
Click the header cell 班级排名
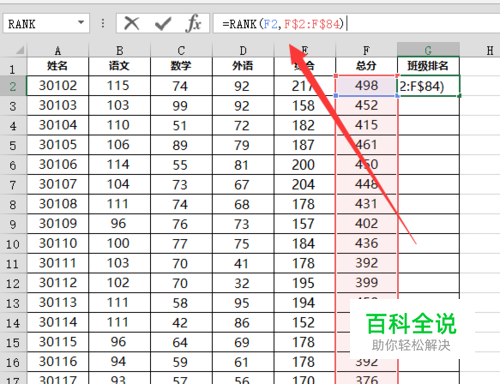click(x=428, y=66)
